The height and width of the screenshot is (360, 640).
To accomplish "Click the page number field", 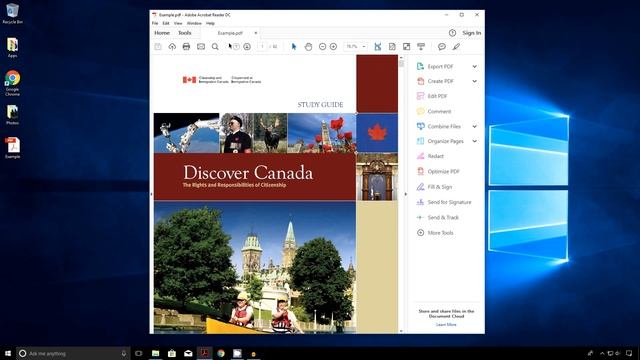I will tap(262, 47).
